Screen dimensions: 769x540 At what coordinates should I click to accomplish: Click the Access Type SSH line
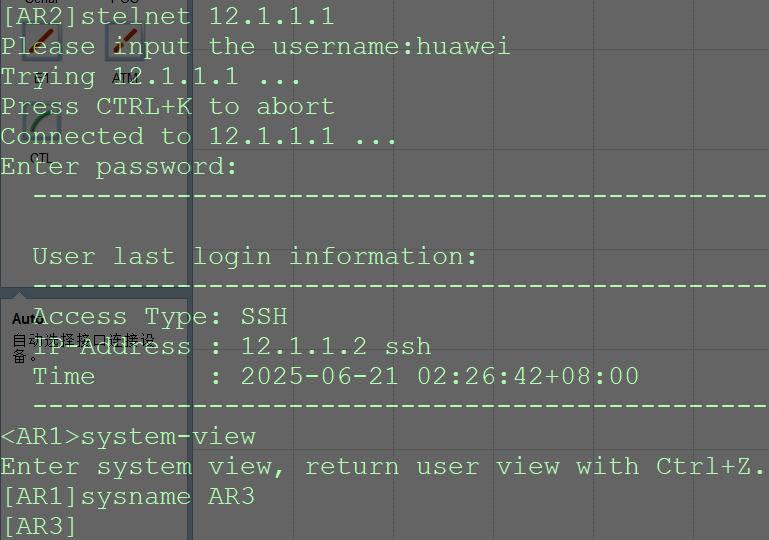pyautogui.click(x=160, y=317)
